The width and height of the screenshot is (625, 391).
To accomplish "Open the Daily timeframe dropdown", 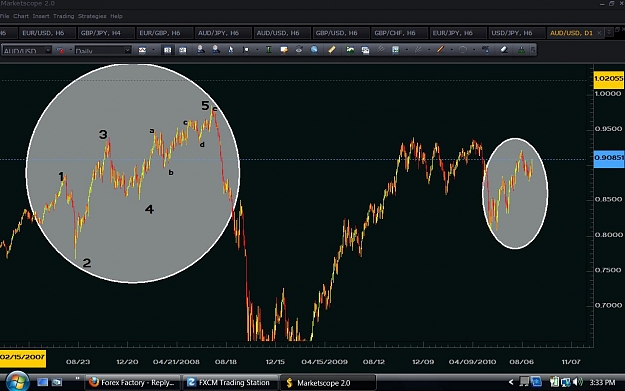I will [x=127, y=50].
